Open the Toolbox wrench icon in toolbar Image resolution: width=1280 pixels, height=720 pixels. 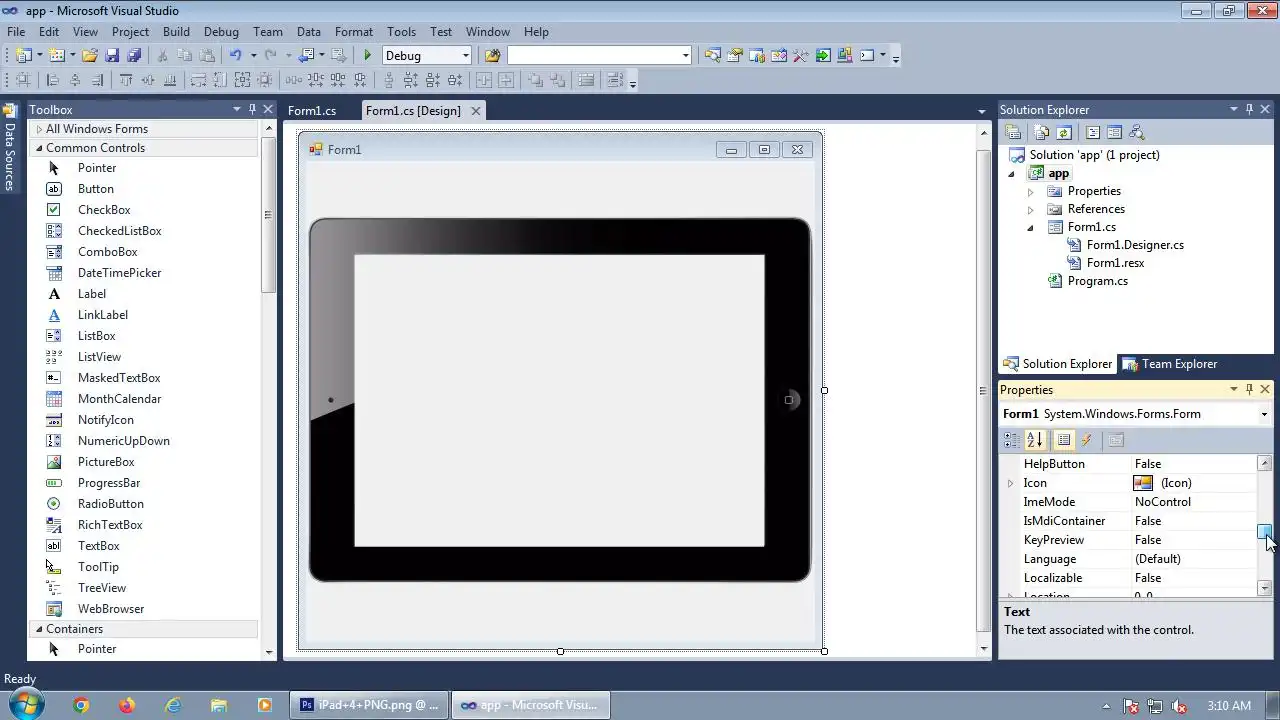[800, 56]
